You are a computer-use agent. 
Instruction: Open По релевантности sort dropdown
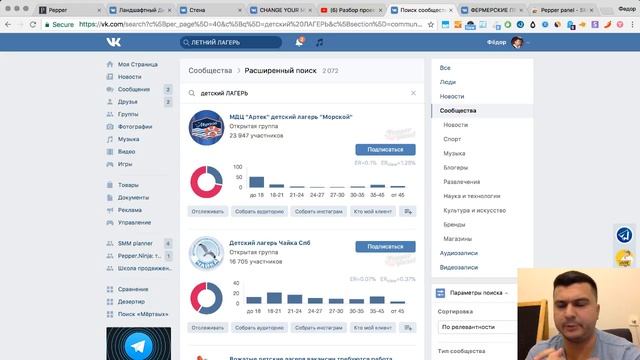click(477, 327)
